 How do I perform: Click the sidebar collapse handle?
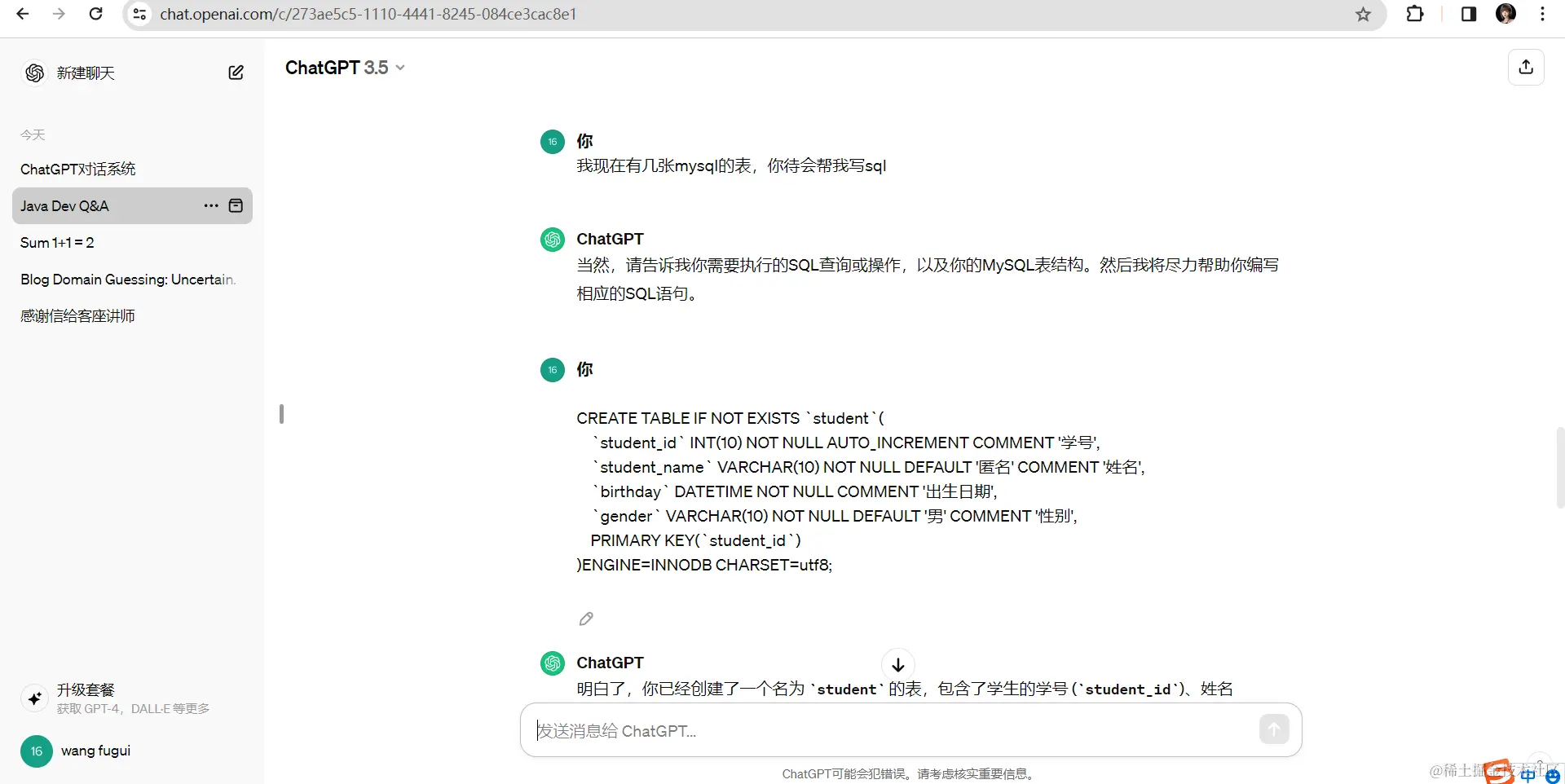[281, 414]
